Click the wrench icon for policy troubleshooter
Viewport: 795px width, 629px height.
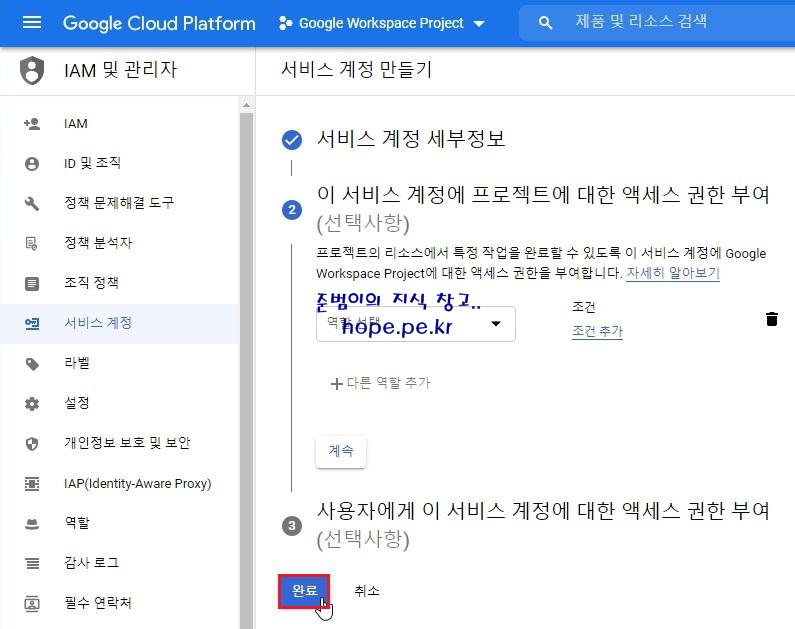coord(32,203)
